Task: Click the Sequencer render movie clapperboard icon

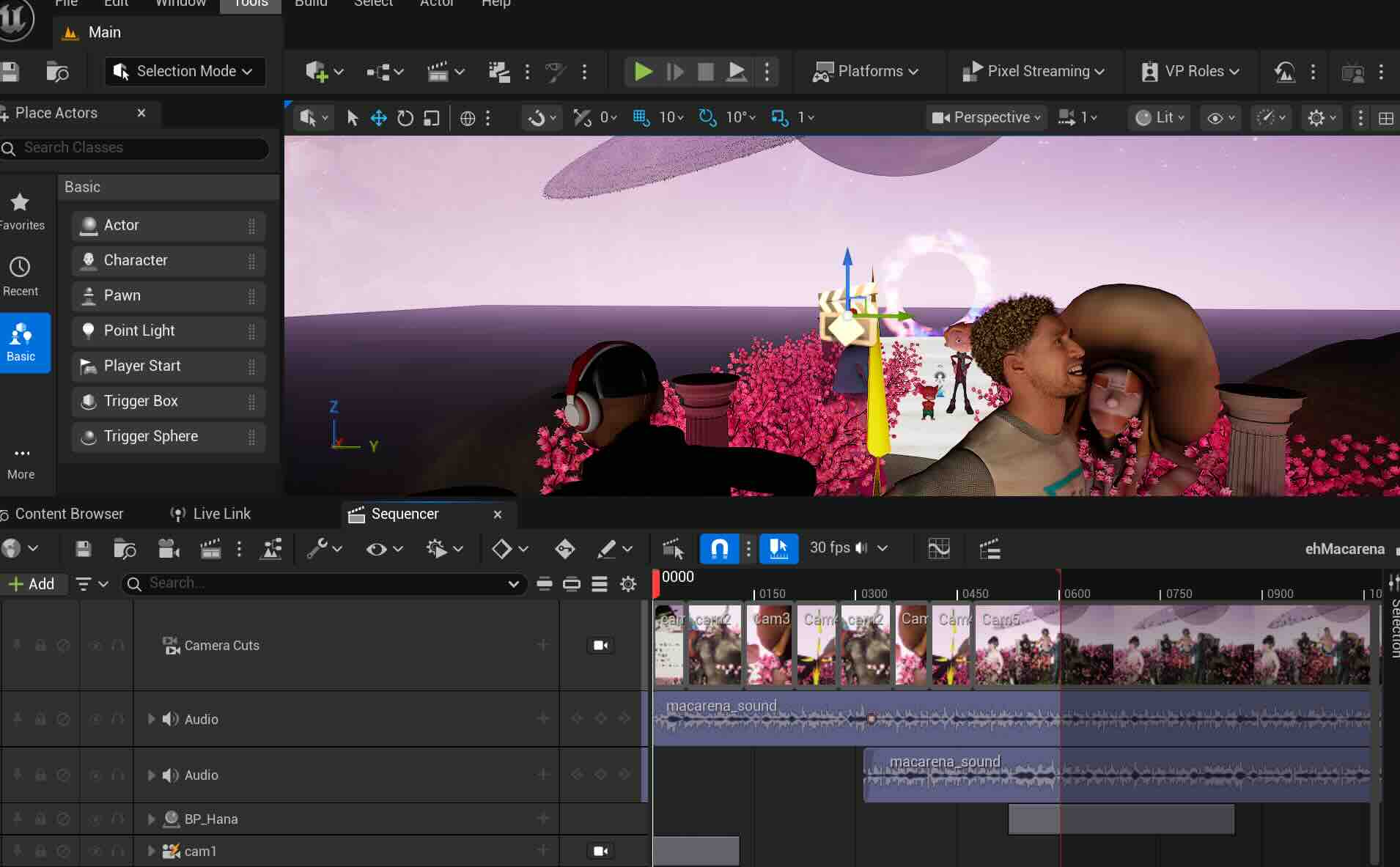Action: 210,549
